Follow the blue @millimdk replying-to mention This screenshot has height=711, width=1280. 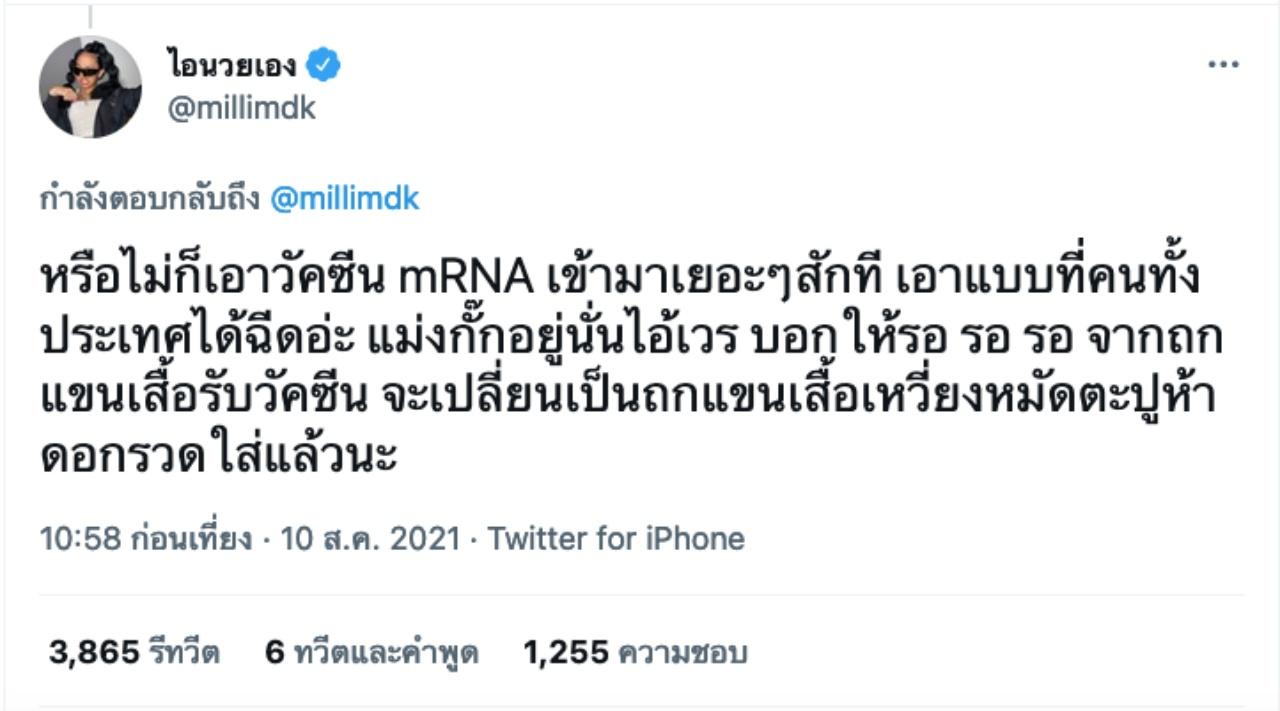[345, 199]
